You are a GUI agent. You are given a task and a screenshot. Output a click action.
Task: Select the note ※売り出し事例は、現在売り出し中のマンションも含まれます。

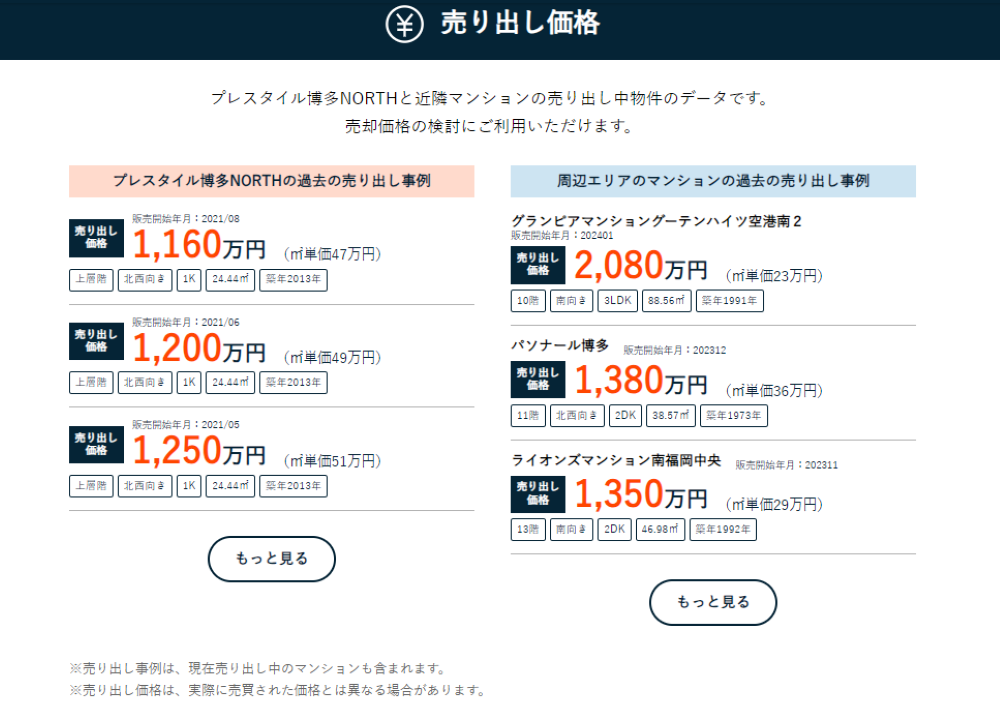[x=259, y=668]
